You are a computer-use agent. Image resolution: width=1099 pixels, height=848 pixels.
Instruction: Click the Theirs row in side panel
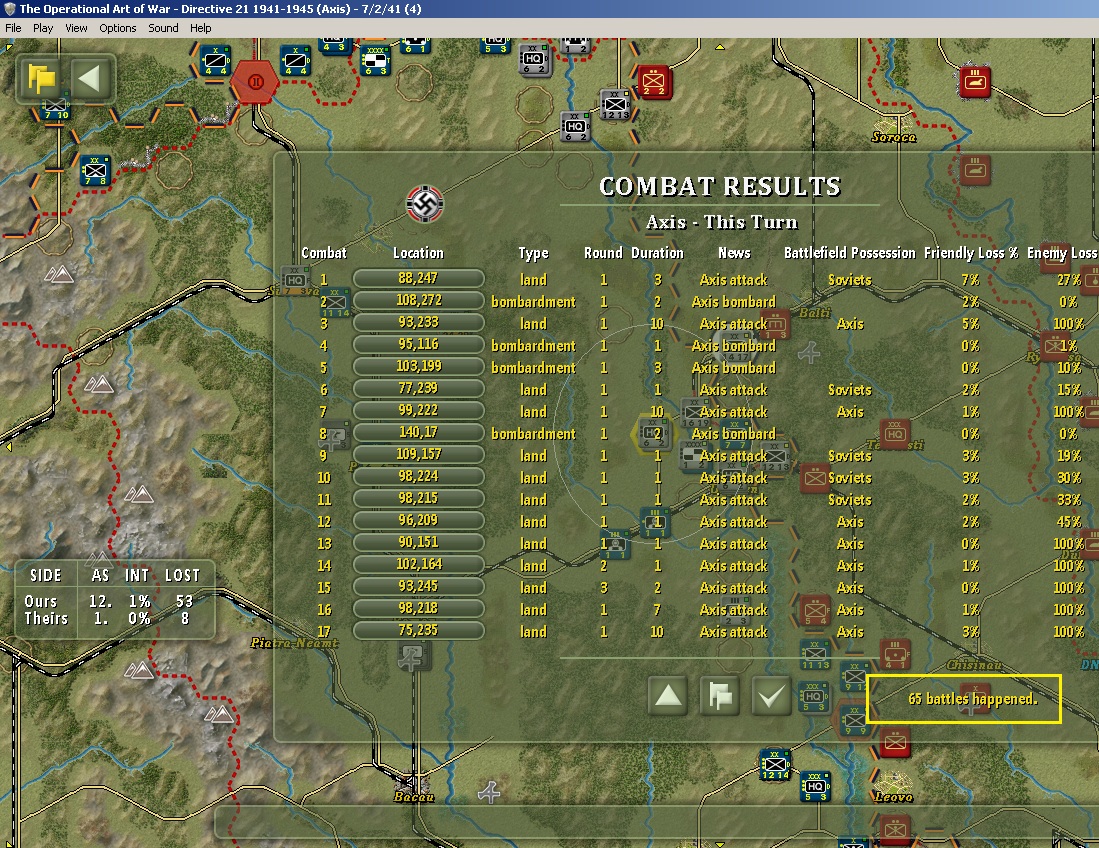coord(109,619)
